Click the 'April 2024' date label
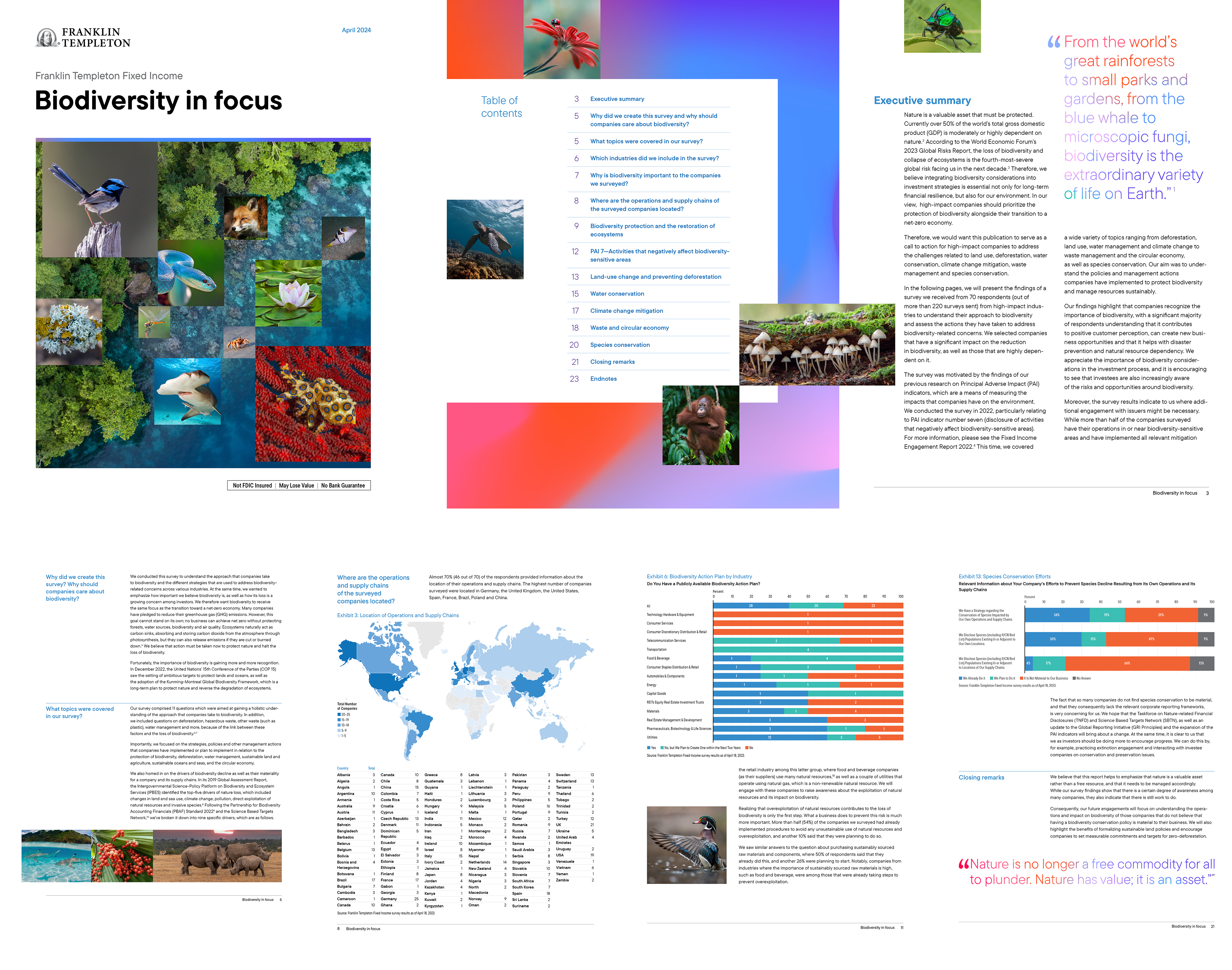 356,30
